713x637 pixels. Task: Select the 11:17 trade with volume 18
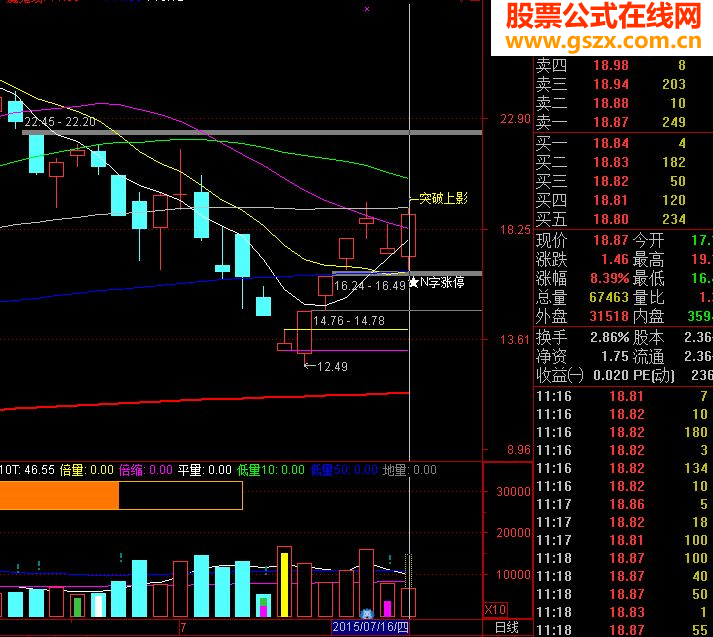[x=623, y=522]
